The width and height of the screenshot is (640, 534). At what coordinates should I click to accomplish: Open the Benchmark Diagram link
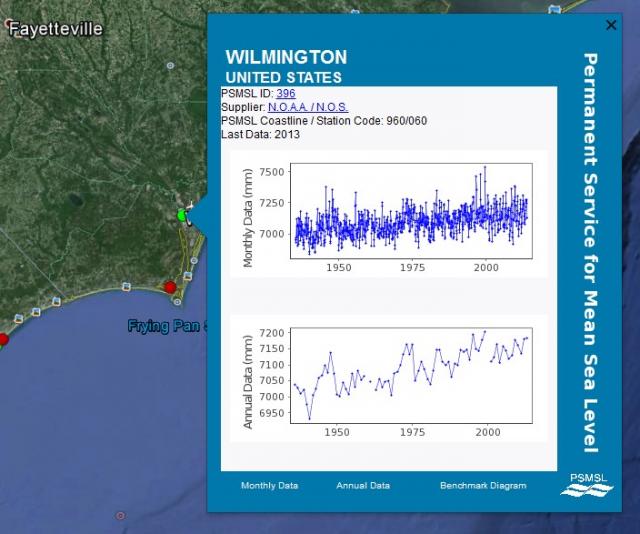pos(483,485)
